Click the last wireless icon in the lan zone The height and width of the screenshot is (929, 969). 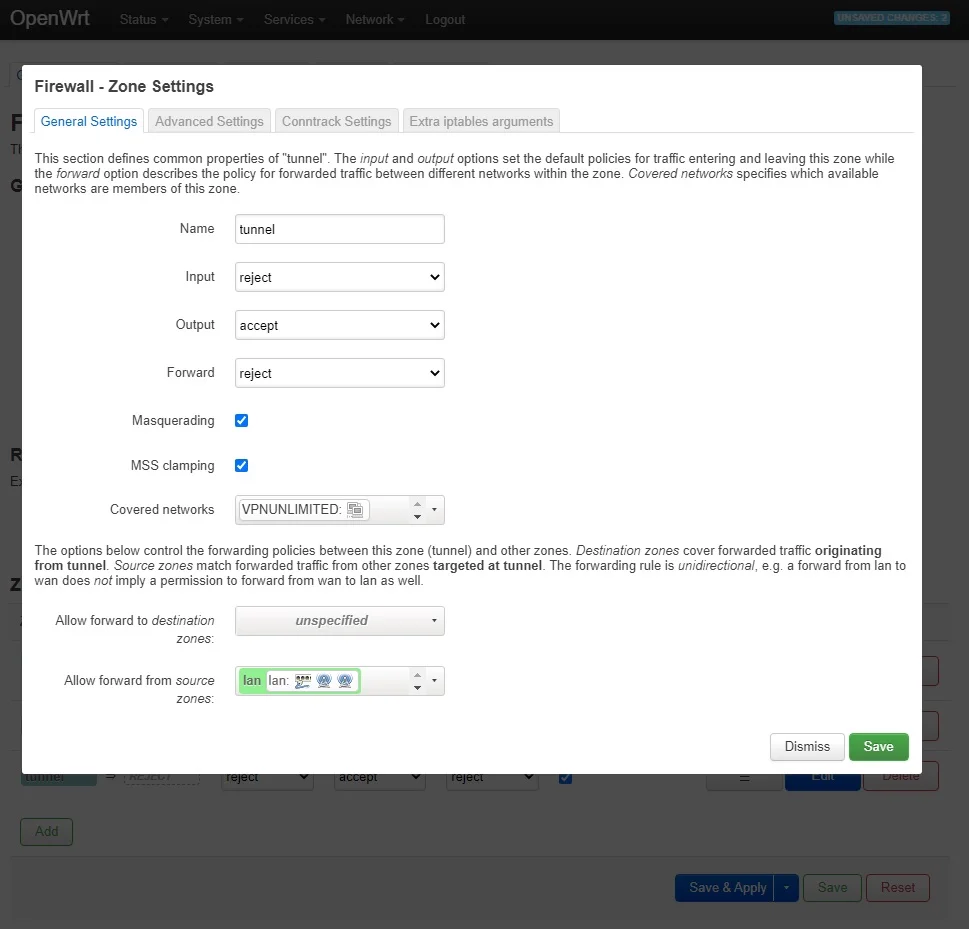(x=345, y=681)
